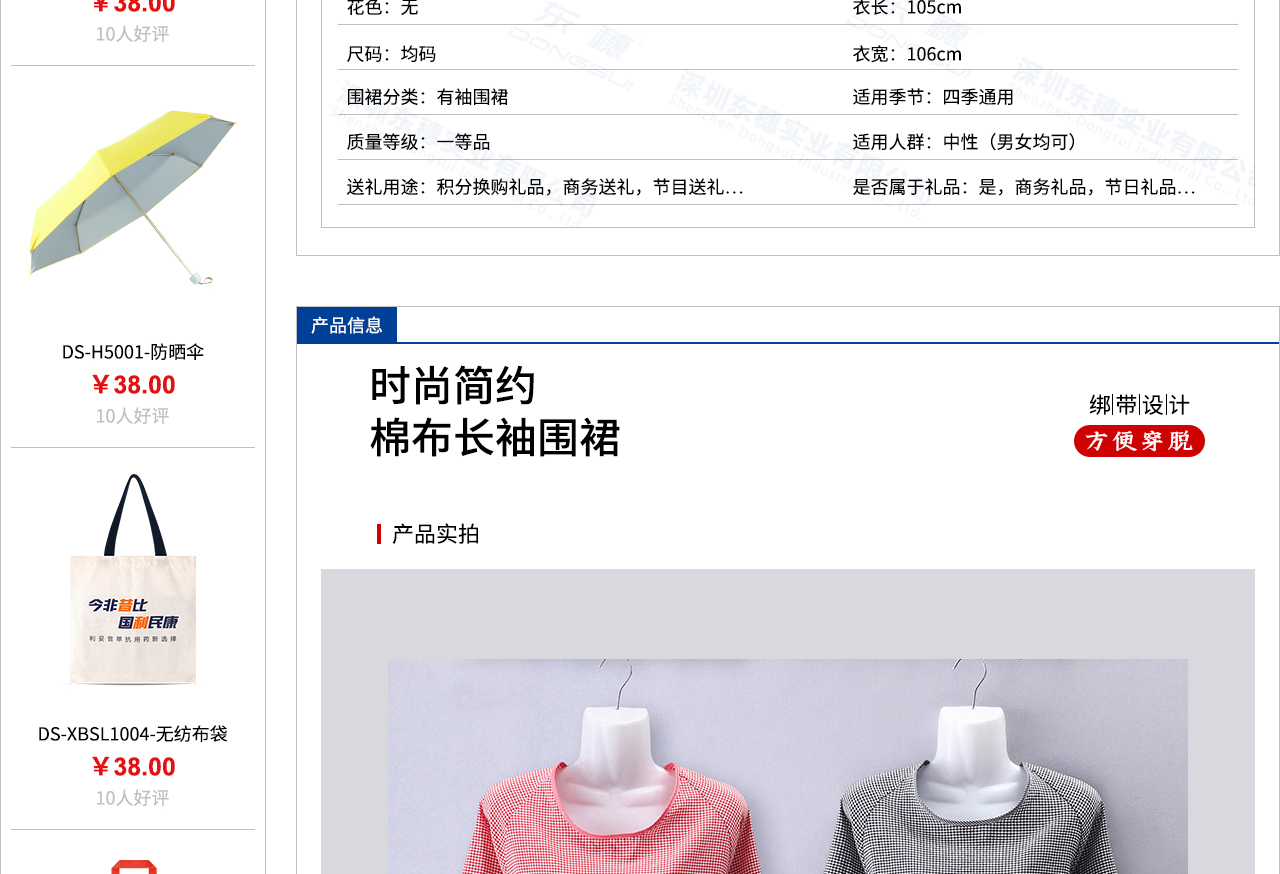Click 10人好评 under the sun umbrella
Viewport: 1280px width, 874px height.
pyautogui.click(x=133, y=416)
